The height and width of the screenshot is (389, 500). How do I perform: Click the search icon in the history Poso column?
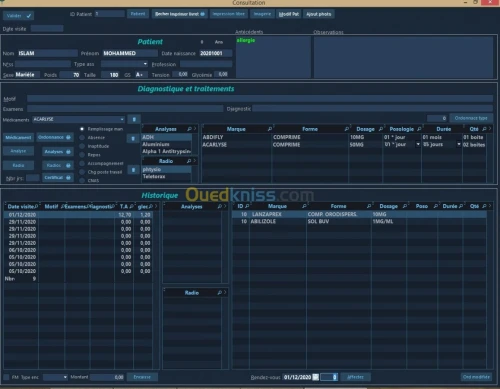click(435, 206)
